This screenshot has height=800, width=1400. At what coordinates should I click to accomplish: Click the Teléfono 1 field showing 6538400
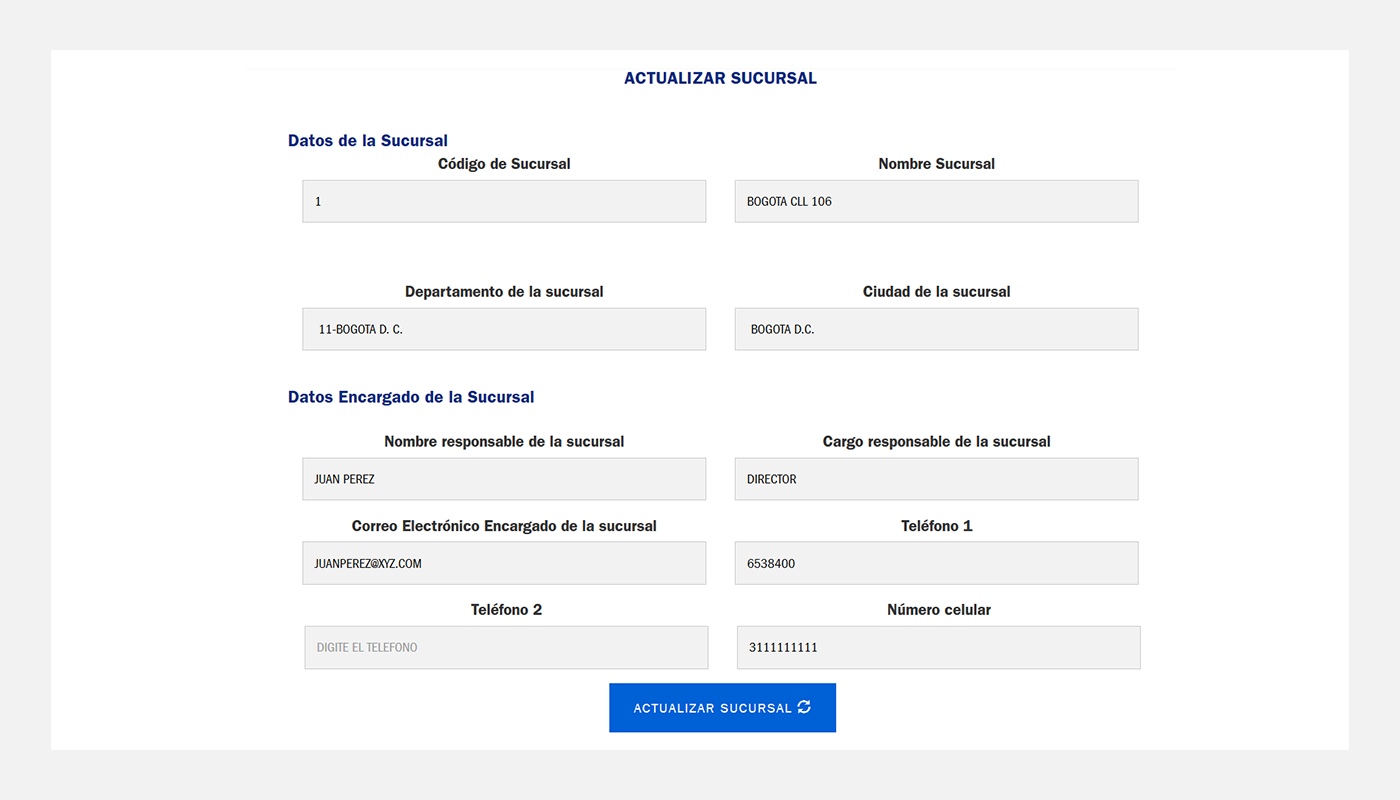(936, 563)
